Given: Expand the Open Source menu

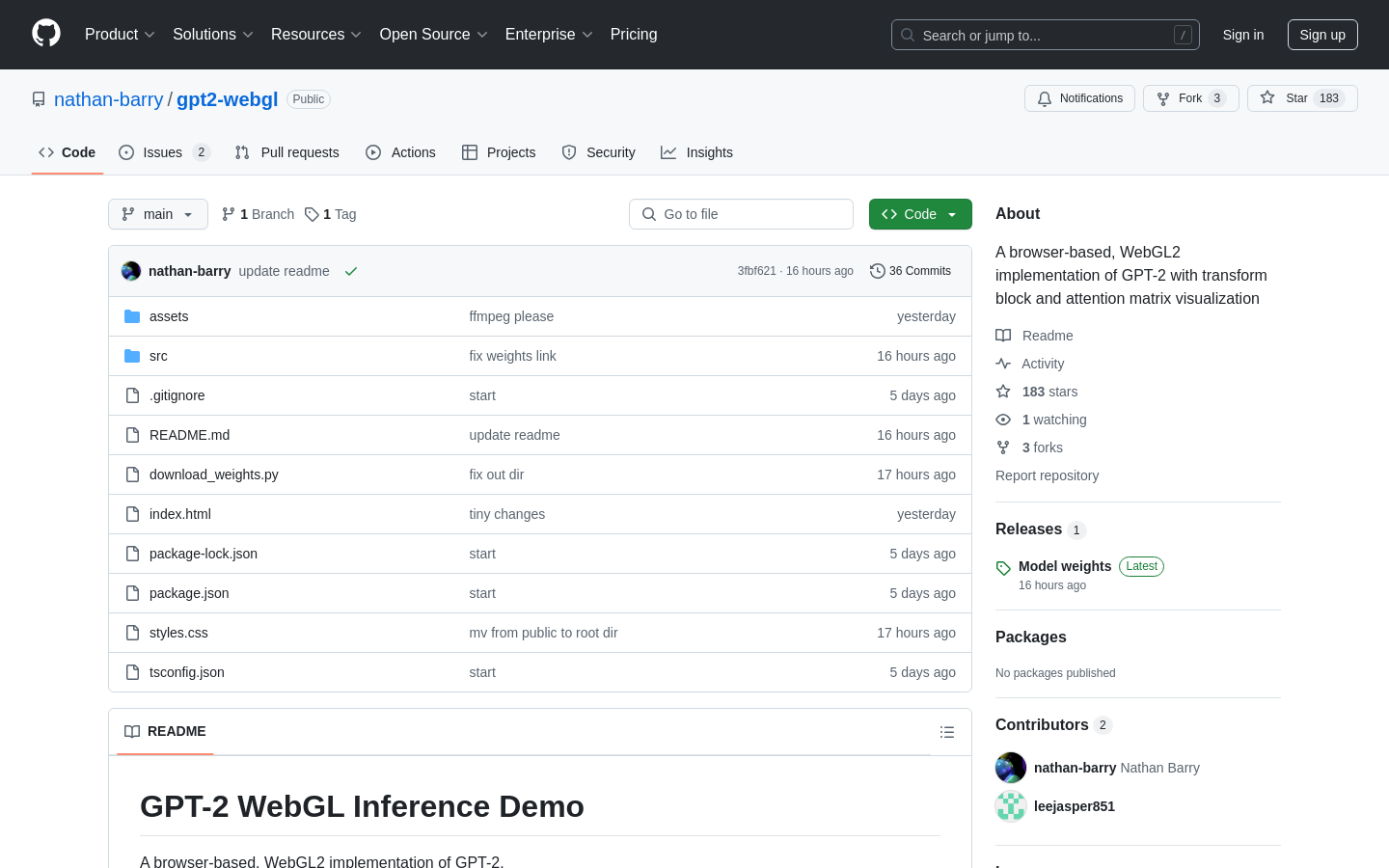Looking at the screenshot, I should 433,35.
